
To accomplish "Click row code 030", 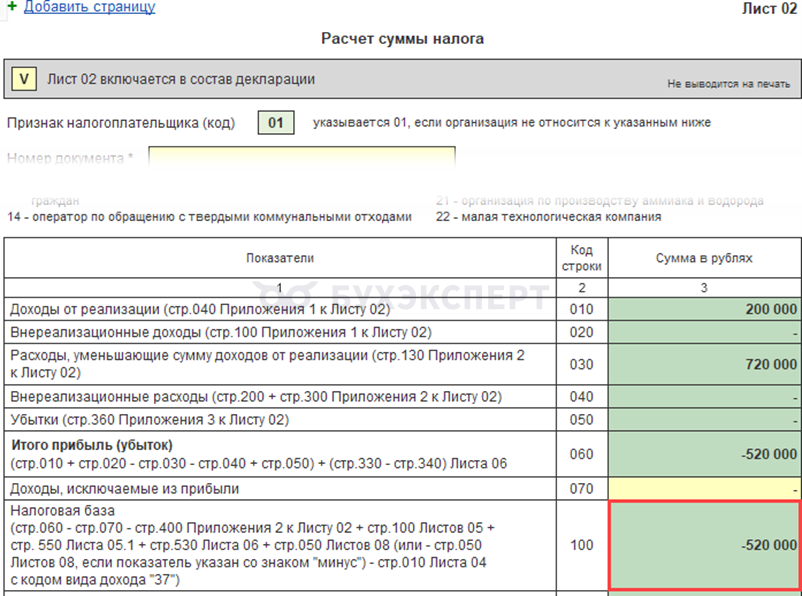I will pyautogui.click(x=582, y=365).
